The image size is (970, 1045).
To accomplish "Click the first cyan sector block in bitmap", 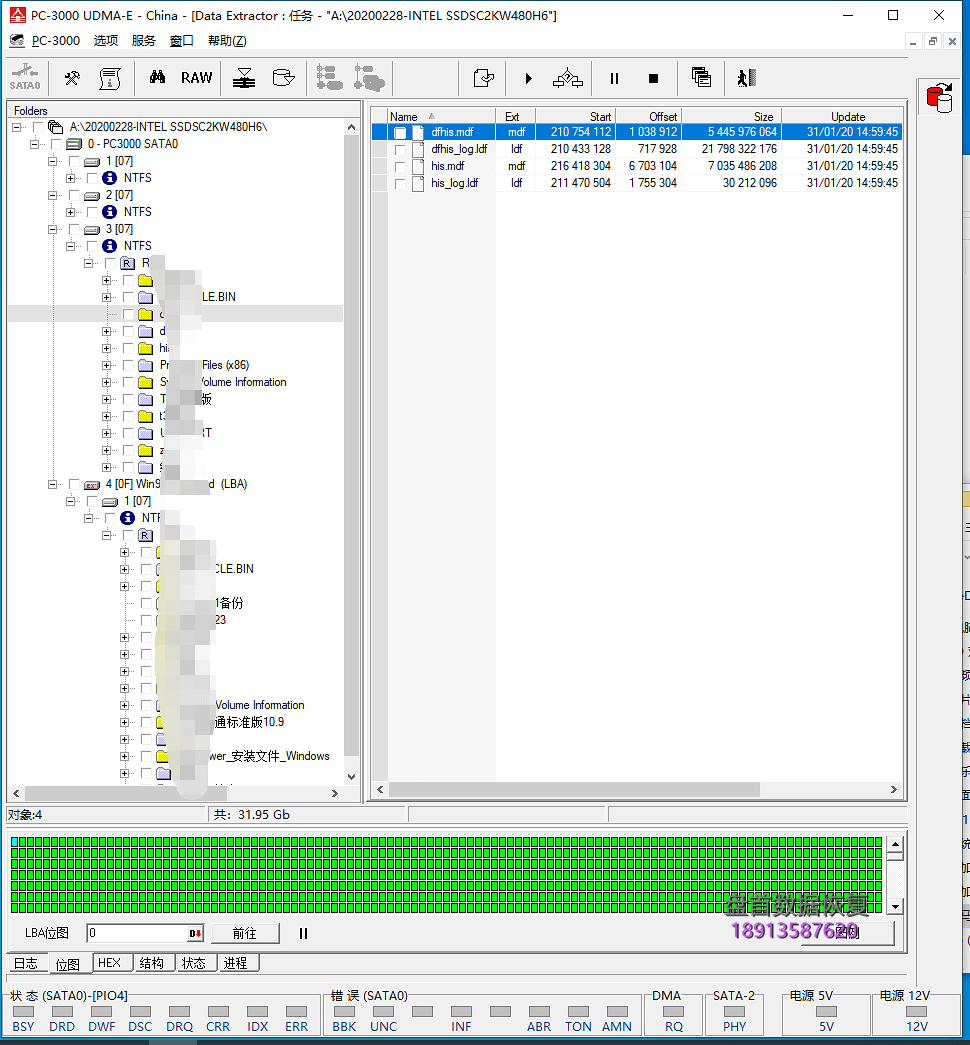I will pos(15,842).
